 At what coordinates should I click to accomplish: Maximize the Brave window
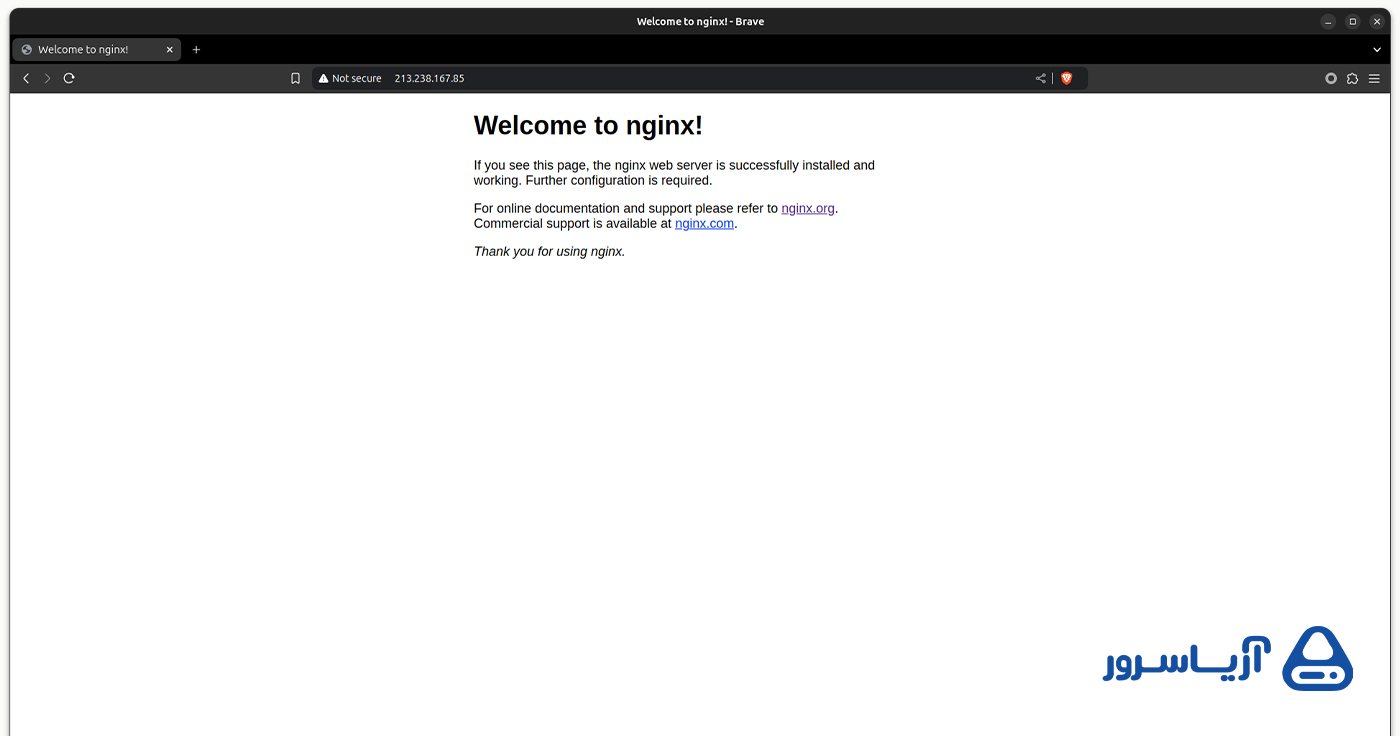1353,21
